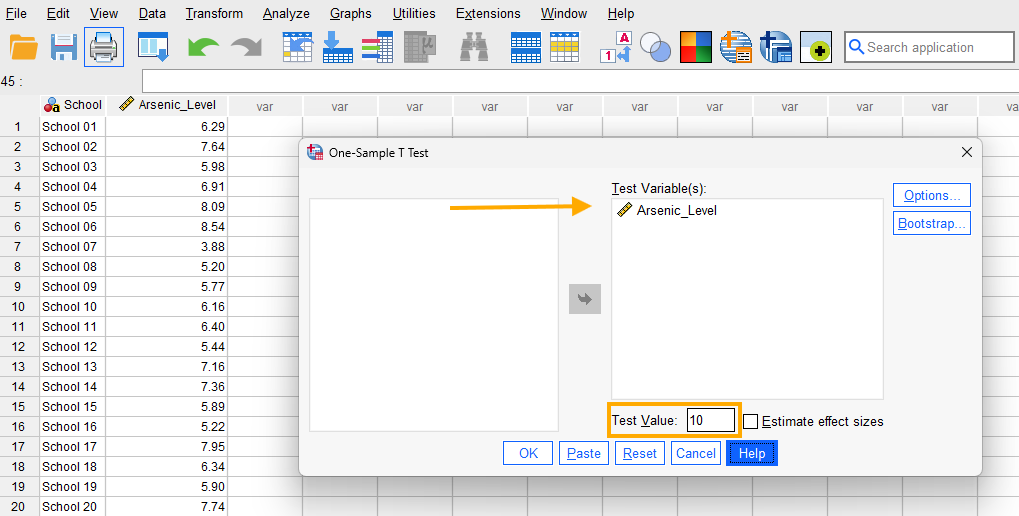Click the cell editor bar beside 45 :

pos(580,81)
